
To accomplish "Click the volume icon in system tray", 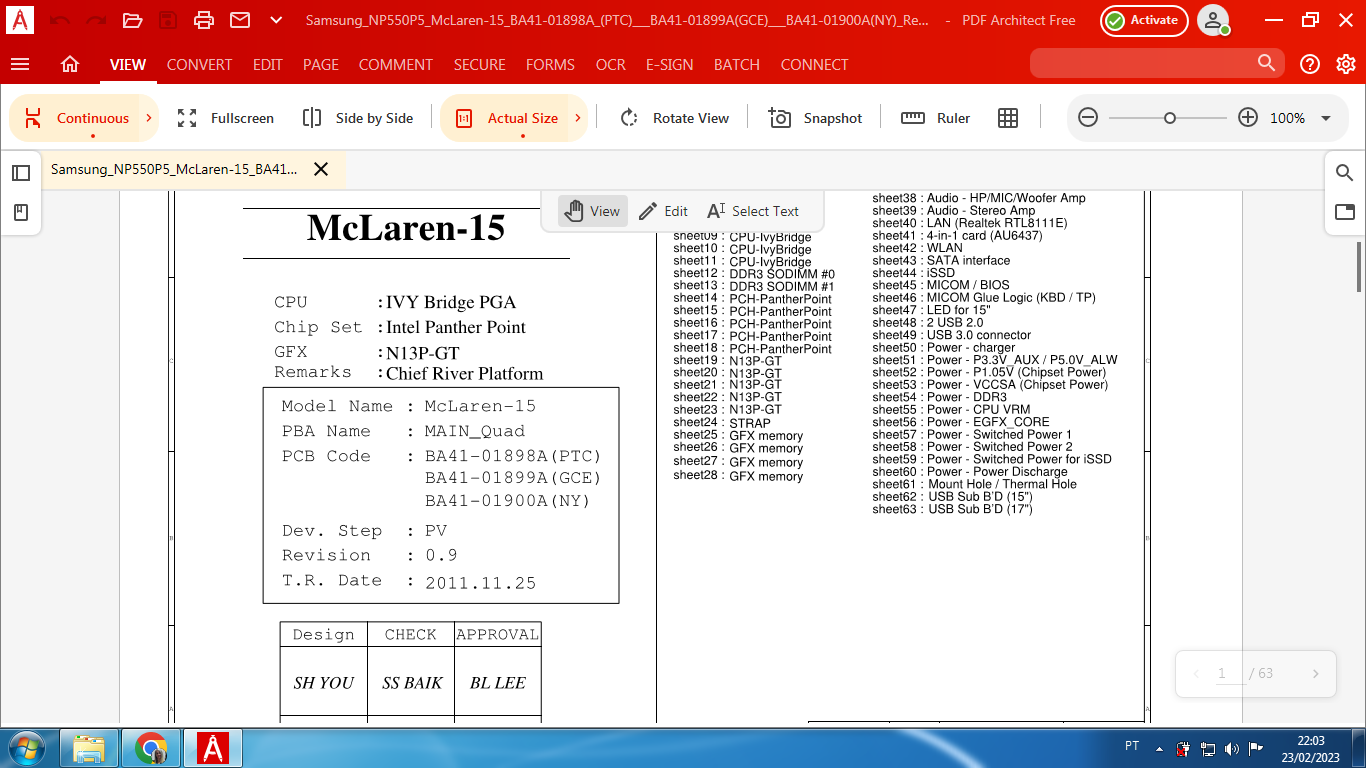I will [x=1231, y=748].
